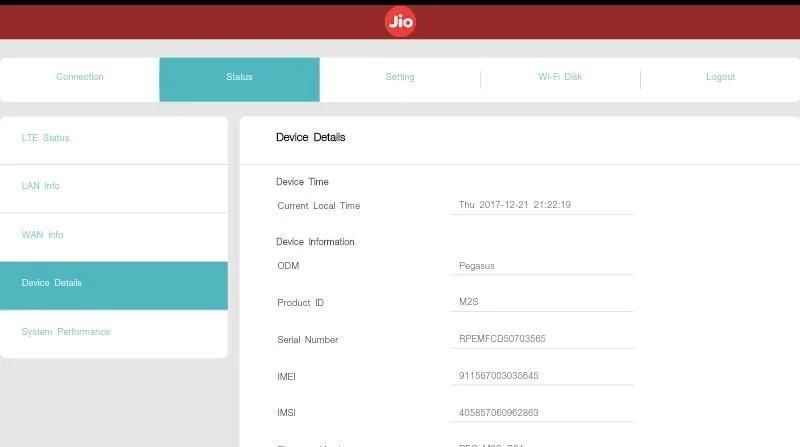Click the Current Local Time field
Screen dimensions: 800x447
tap(542, 205)
